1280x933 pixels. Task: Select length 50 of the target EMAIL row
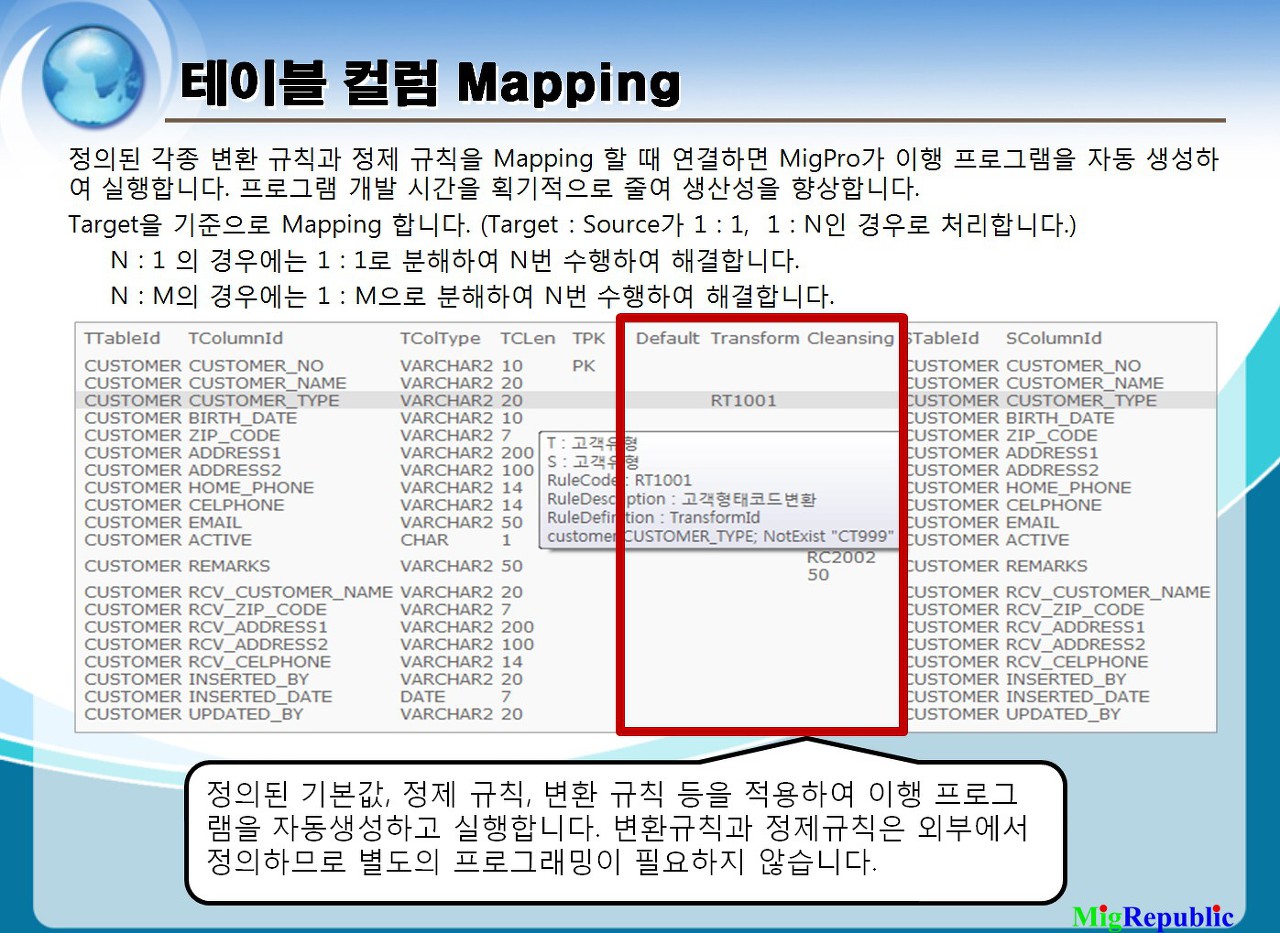(x=512, y=522)
